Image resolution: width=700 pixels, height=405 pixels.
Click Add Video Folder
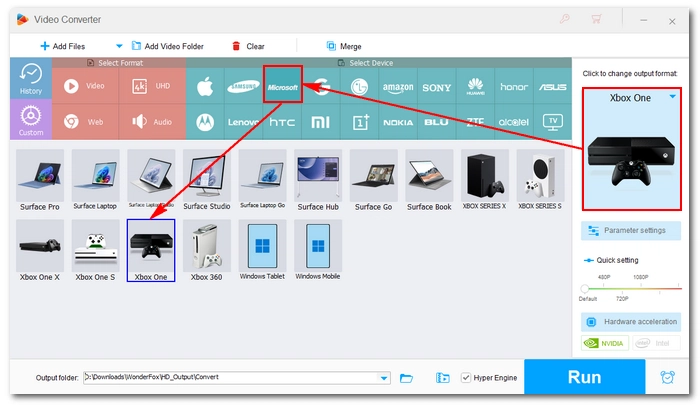pyautogui.click(x=168, y=46)
